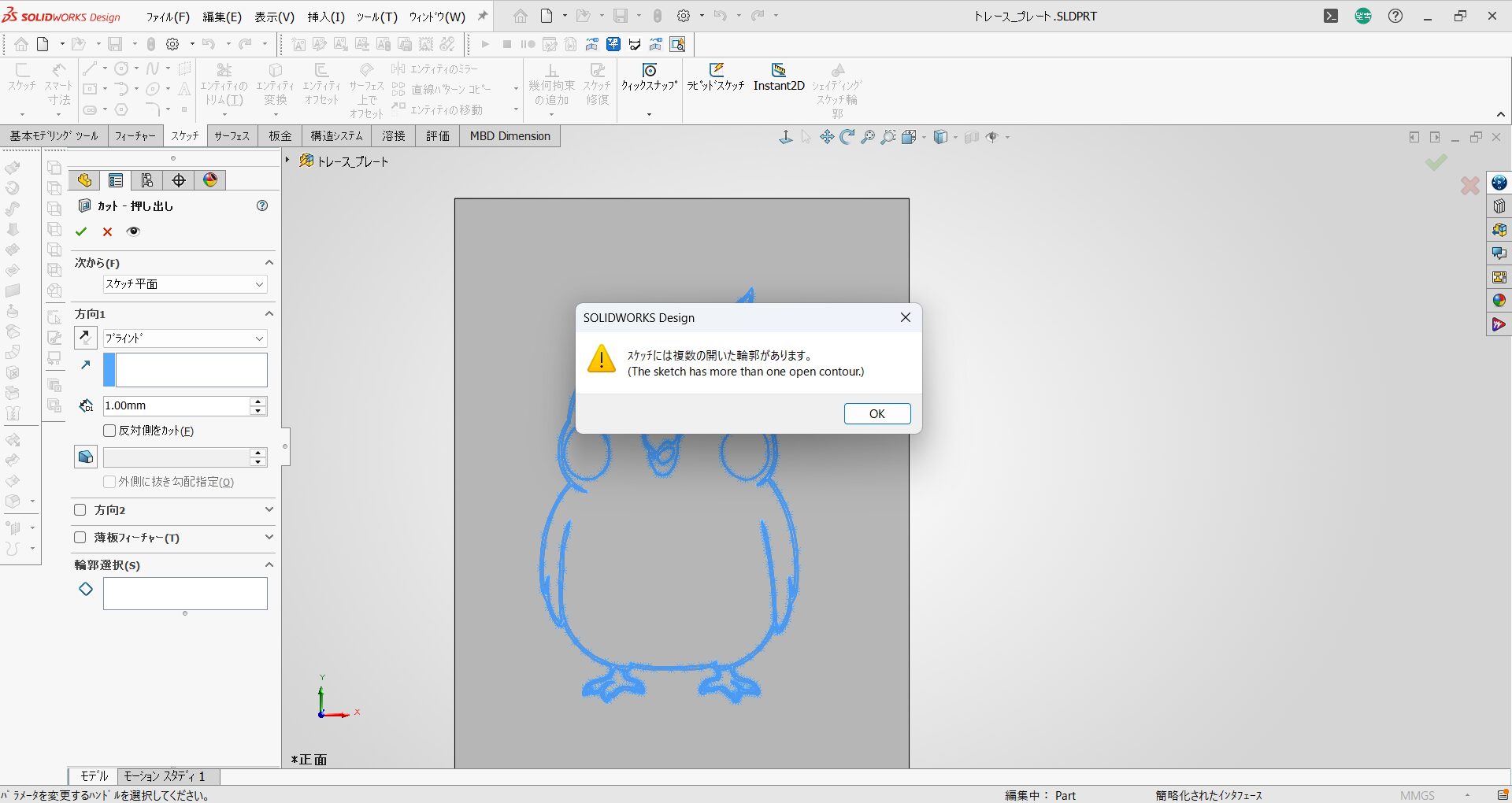This screenshot has height=803, width=1512.
Task: Click the モデル bottom tab
Action: (x=94, y=776)
